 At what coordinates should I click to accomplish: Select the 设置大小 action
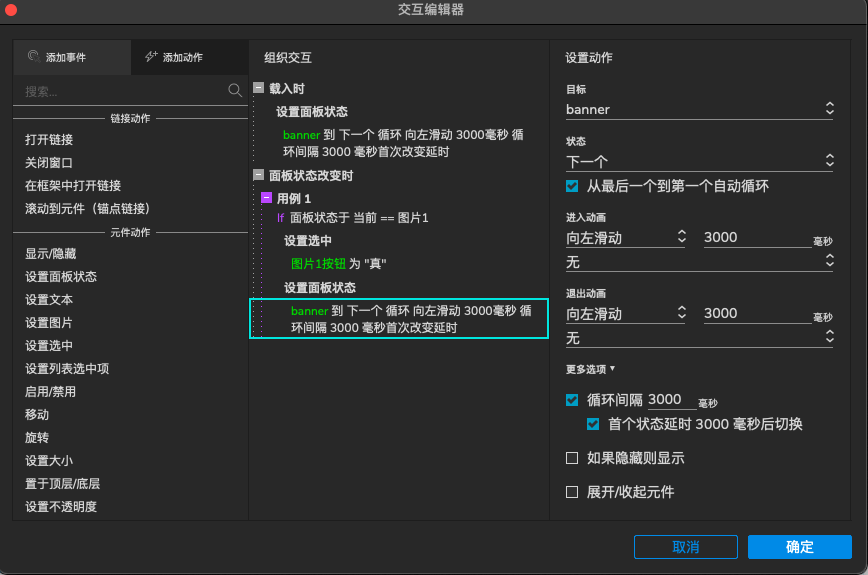49,460
